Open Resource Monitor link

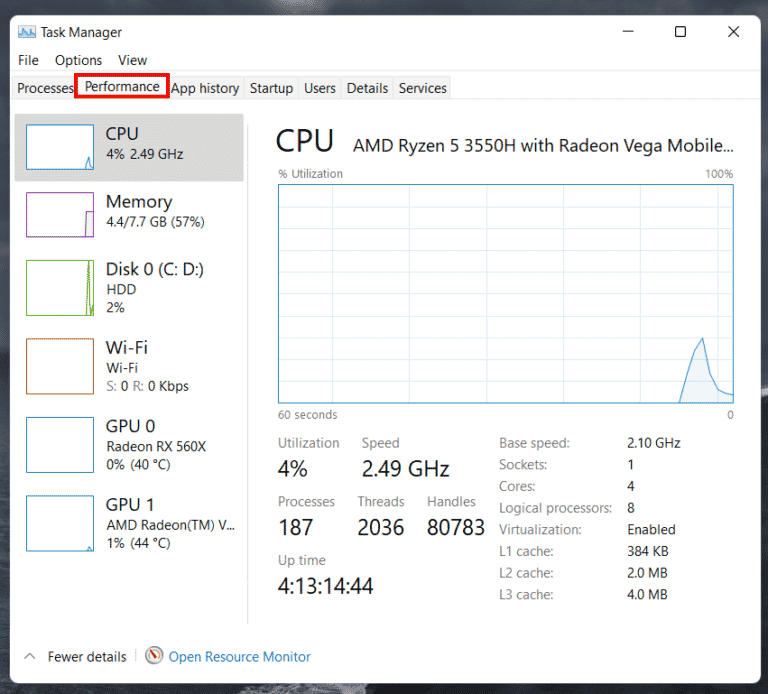click(x=239, y=657)
